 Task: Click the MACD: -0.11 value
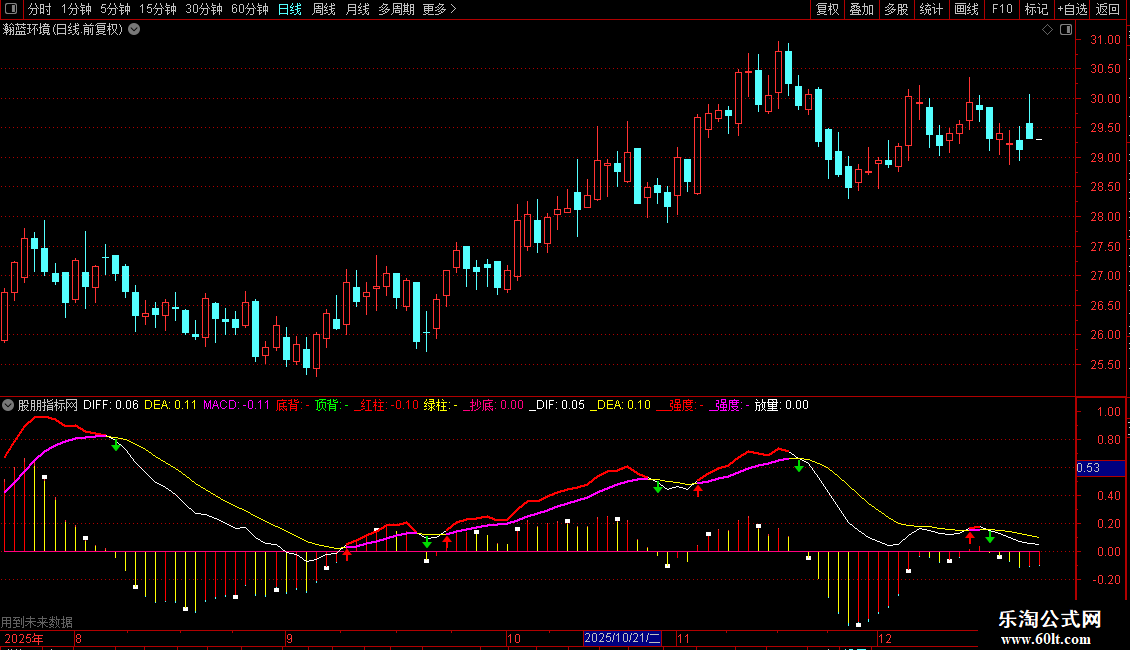(x=236, y=406)
